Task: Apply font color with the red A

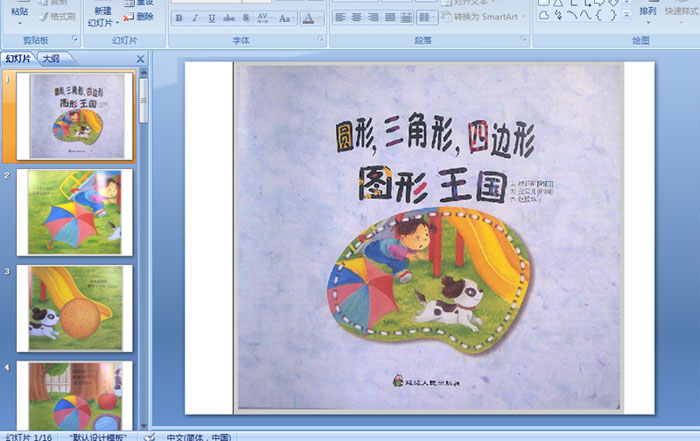Action: click(308, 18)
